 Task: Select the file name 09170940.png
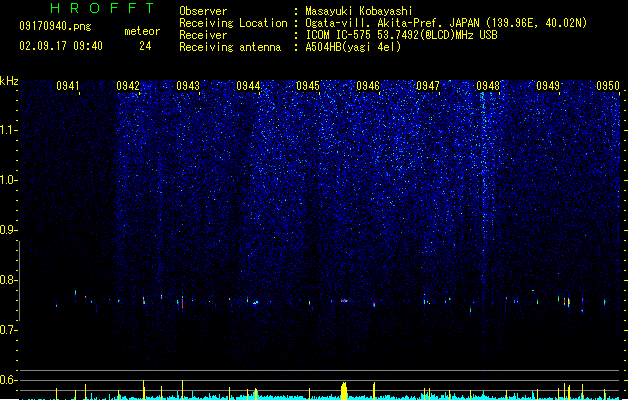tap(55, 26)
